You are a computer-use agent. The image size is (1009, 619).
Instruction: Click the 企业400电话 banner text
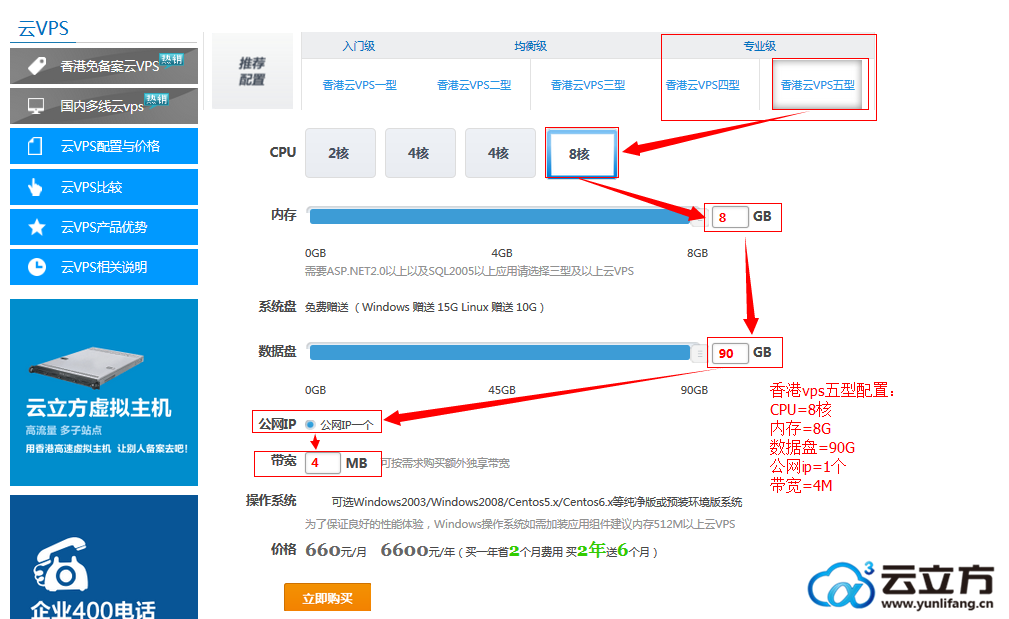click(93, 609)
